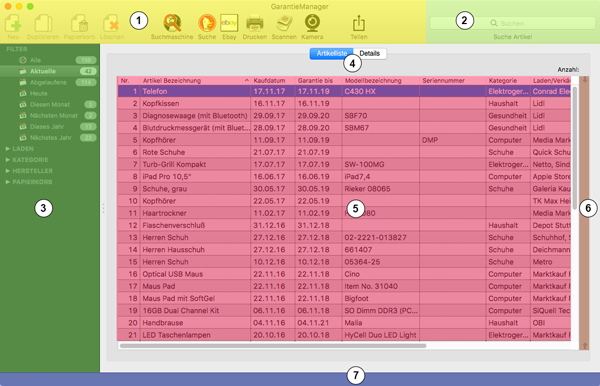Switch to the Details tab
The height and width of the screenshot is (386, 600).
pyautogui.click(x=370, y=53)
